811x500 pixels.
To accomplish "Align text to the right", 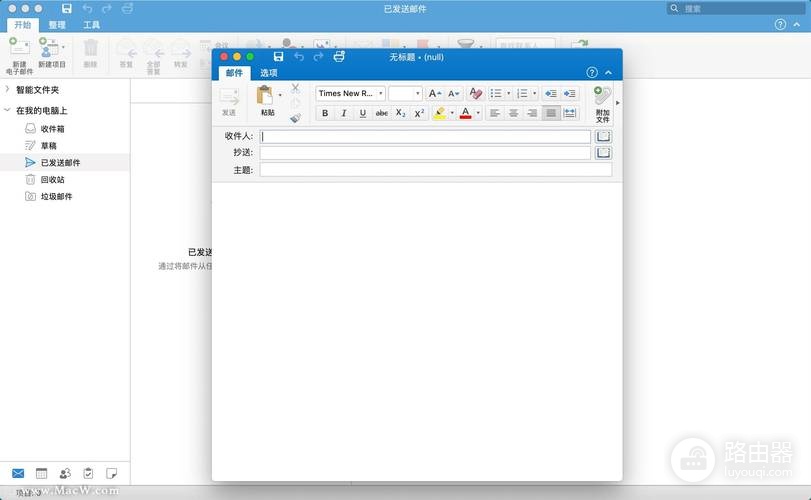I will click(532, 113).
